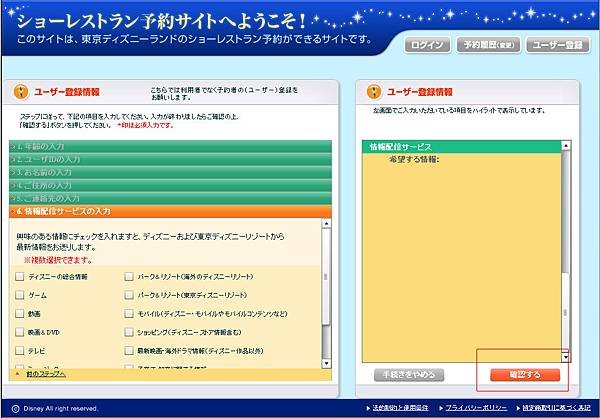
Task: Go back via 前のステップへ link
Action: [x=46, y=374]
